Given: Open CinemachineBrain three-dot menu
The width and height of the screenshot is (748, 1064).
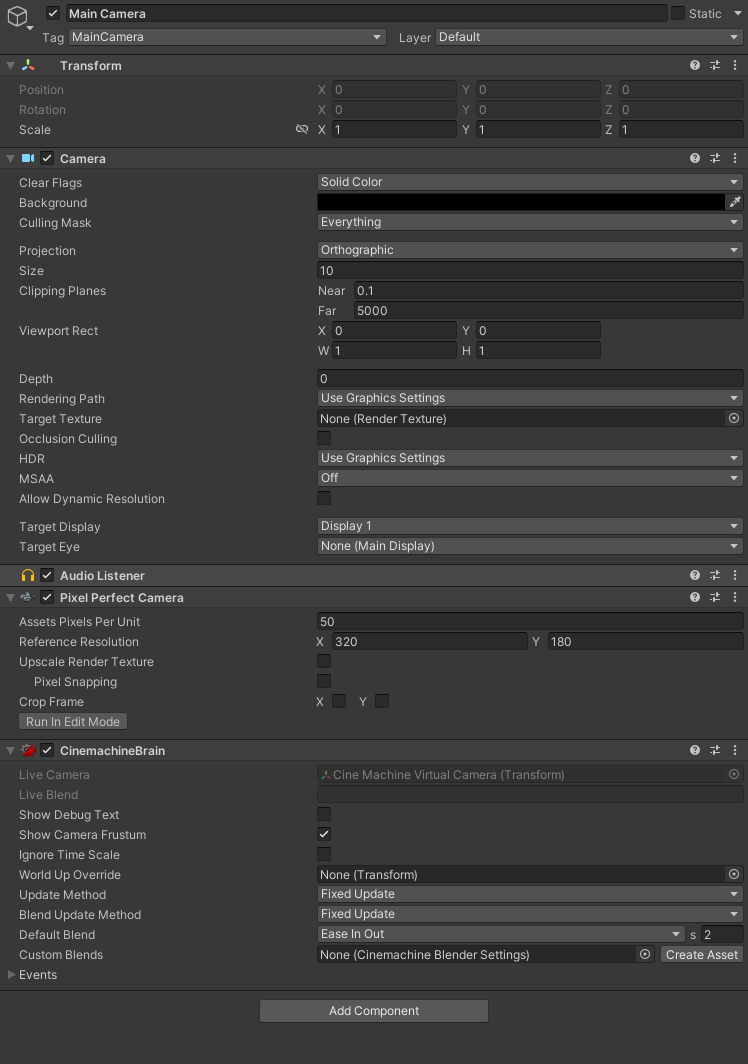Looking at the screenshot, I should [x=735, y=750].
